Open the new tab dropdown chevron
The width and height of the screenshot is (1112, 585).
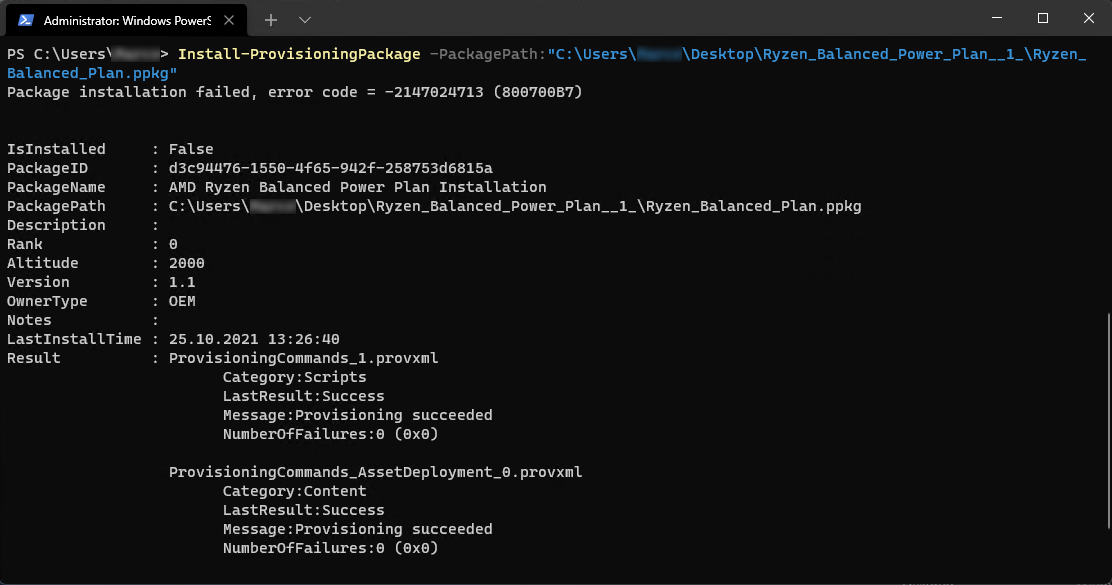point(304,19)
